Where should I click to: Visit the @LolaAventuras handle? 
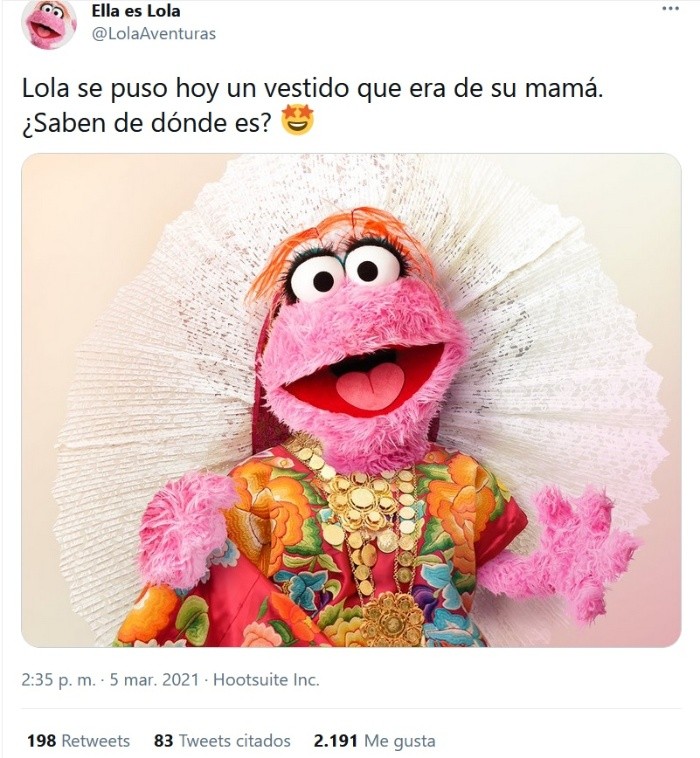tap(154, 34)
